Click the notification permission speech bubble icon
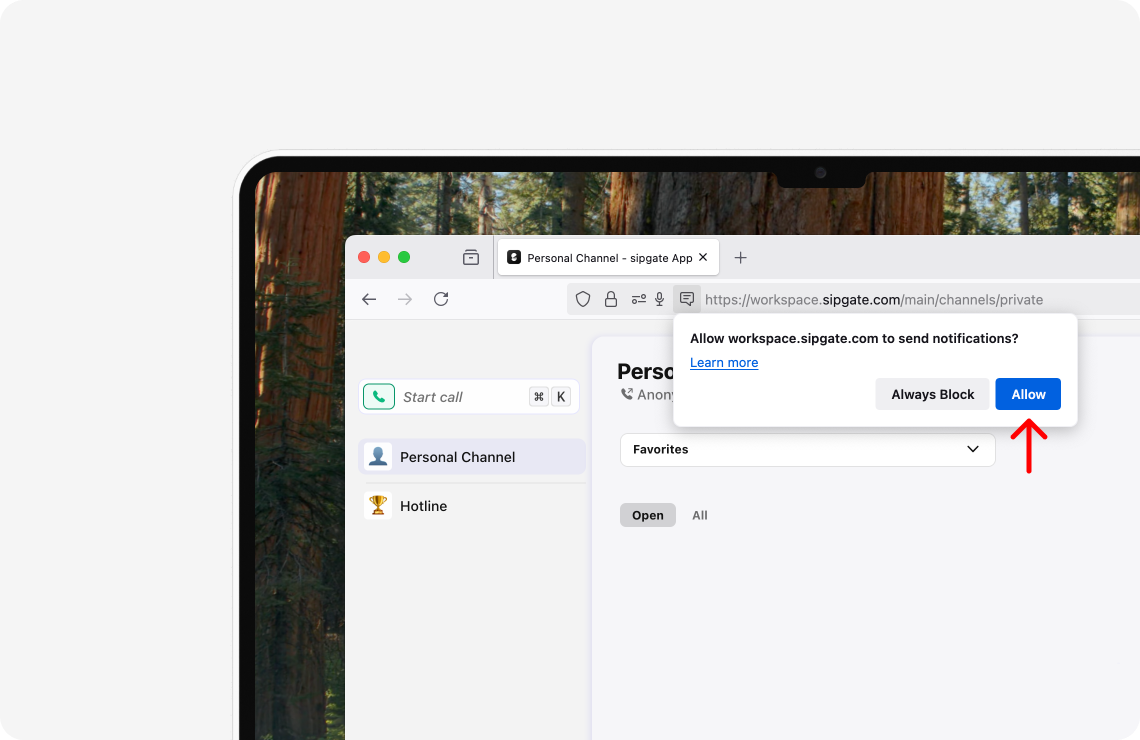The image size is (1140, 740). point(687,299)
